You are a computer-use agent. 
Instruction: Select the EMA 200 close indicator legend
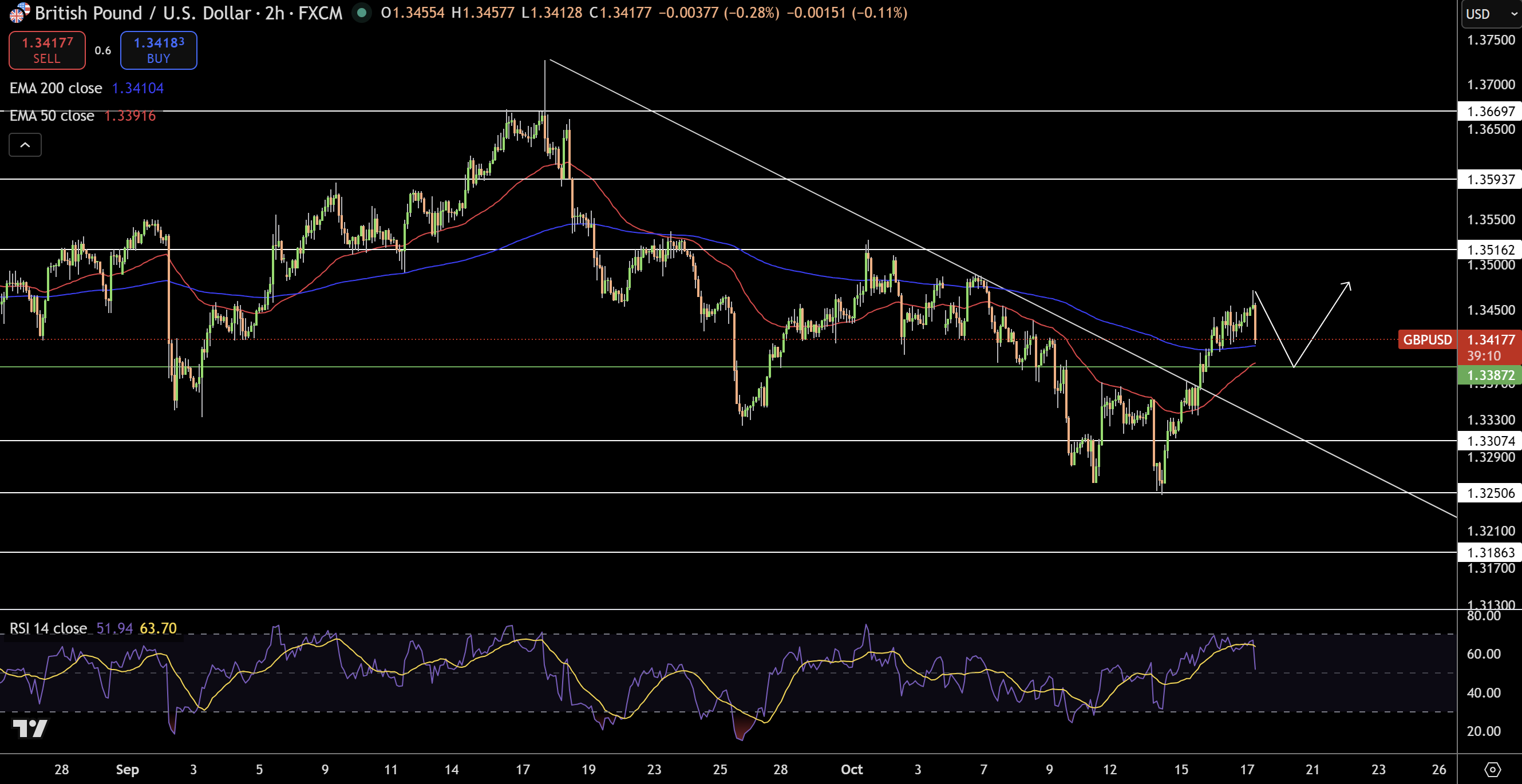pos(56,88)
